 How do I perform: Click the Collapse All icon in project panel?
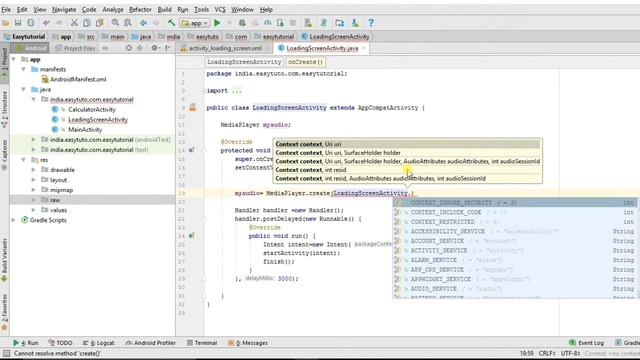pos(140,48)
